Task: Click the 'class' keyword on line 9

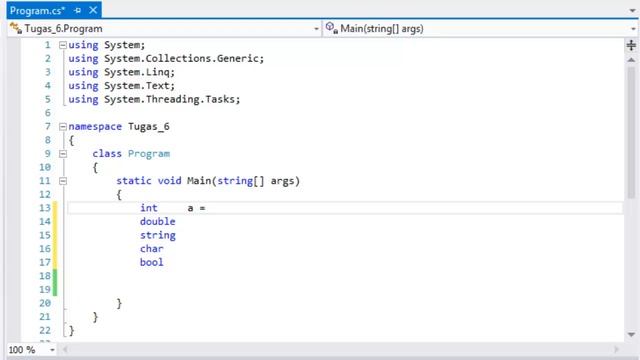Action: click(x=107, y=154)
